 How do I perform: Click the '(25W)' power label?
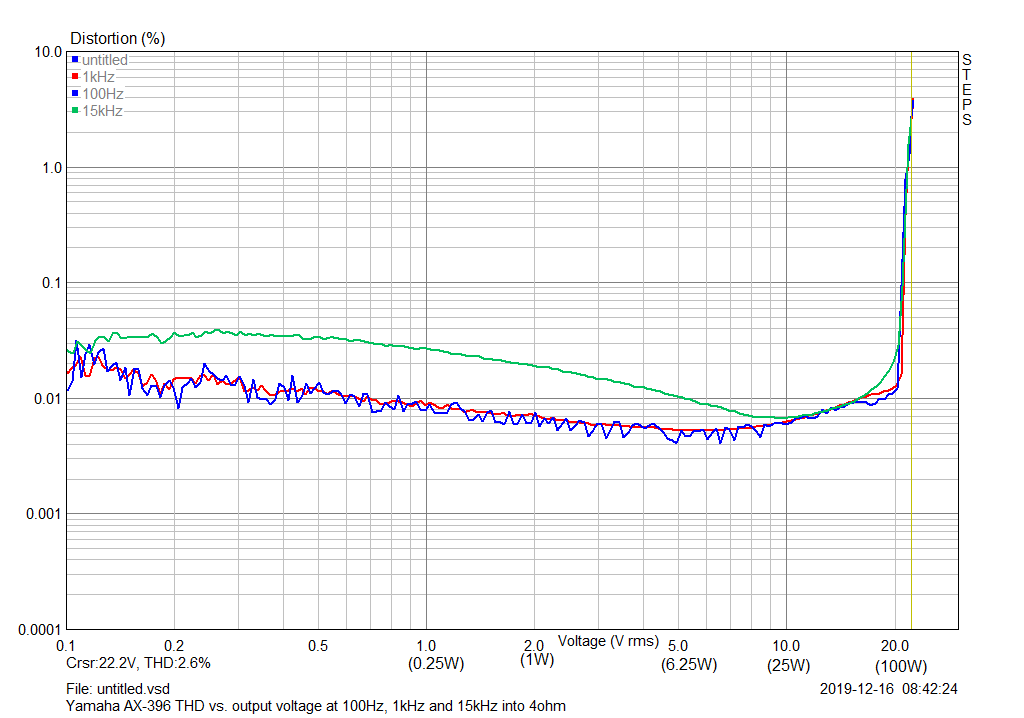point(788,666)
